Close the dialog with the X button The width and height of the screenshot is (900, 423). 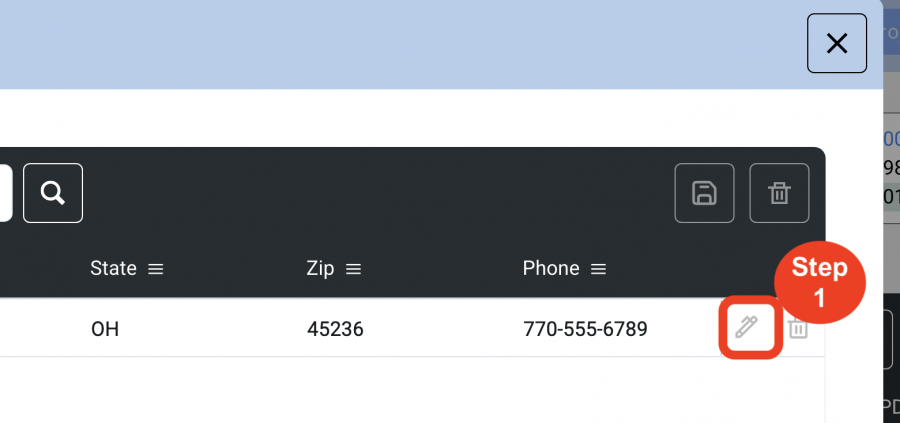click(837, 44)
